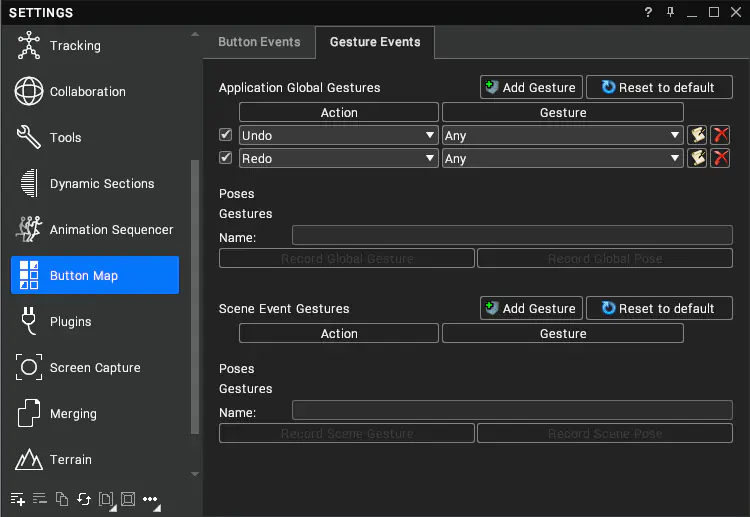Click Poses label under Scene Event Gestures
Screen dimensions: 750x517
coord(237,369)
